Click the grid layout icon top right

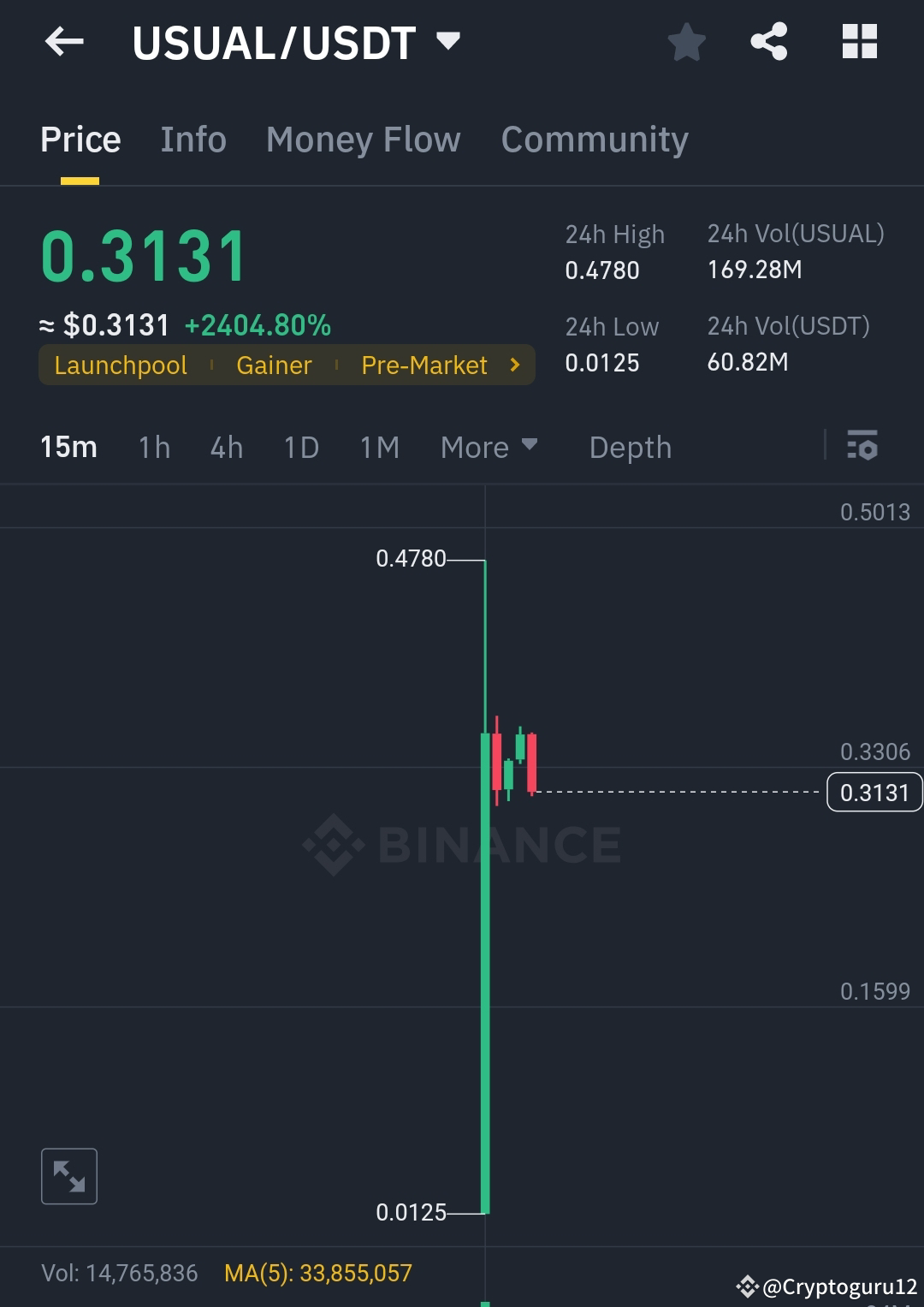pyautogui.click(x=859, y=40)
